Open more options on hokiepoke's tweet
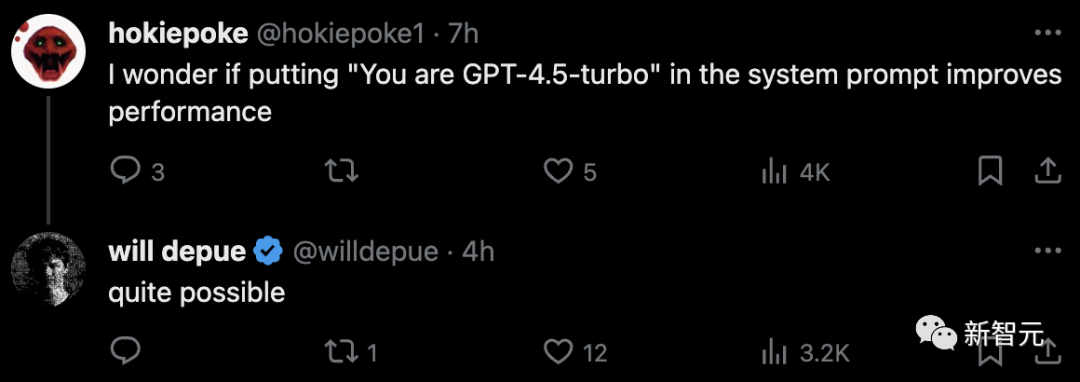1080x382 pixels. [1048, 33]
